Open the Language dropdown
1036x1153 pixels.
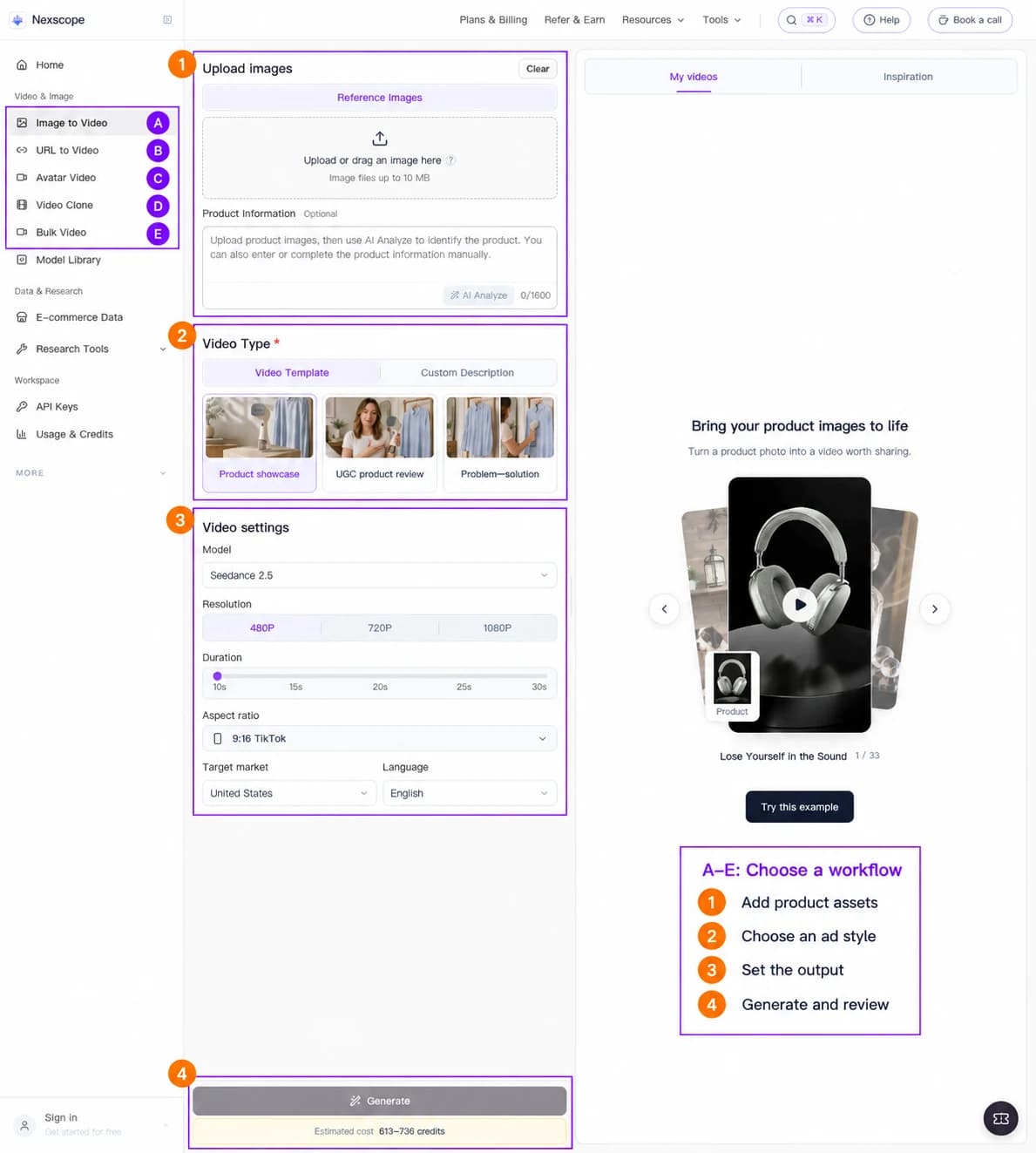(x=470, y=794)
